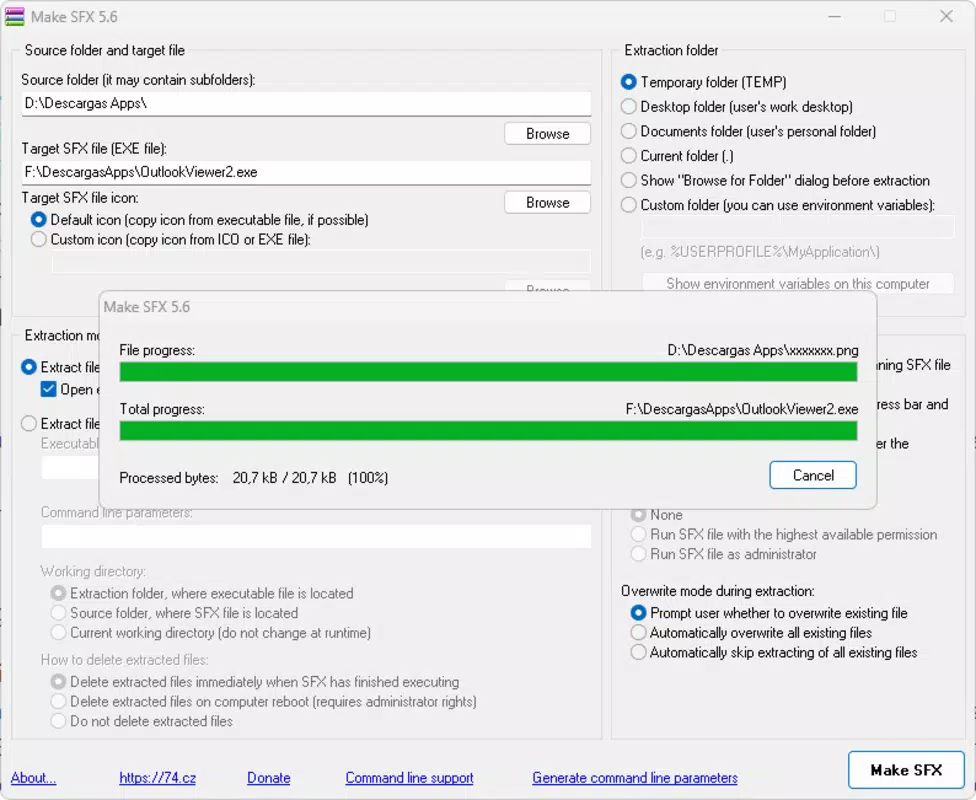Select Desktop folder extraction option

coord(736,107)
